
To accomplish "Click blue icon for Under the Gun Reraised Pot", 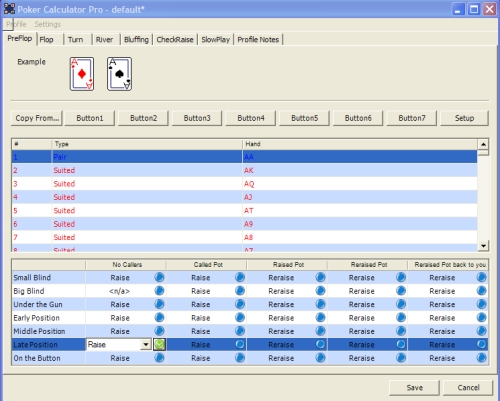I will (401, 304).
